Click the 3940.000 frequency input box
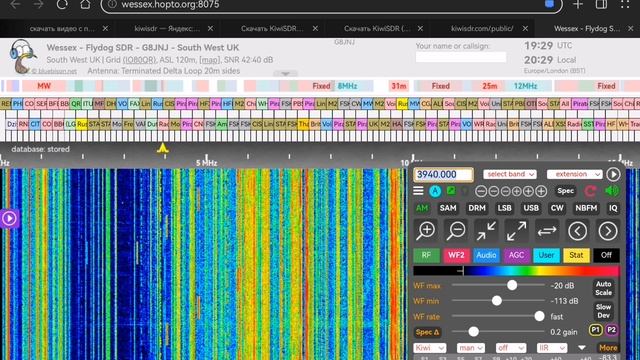Viewport: 640px width, 360px height. [443, 174]
